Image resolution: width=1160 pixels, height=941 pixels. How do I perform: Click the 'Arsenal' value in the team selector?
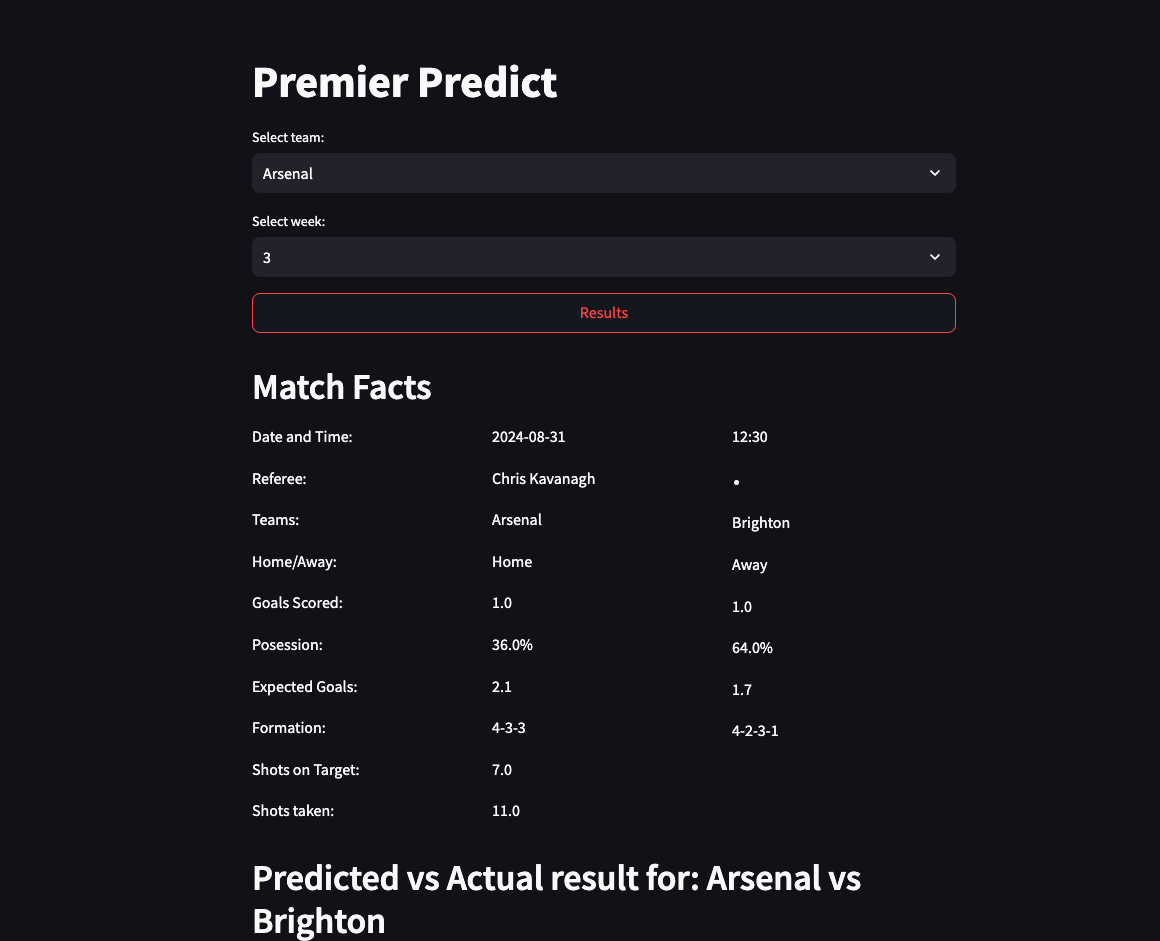(x=288, y=173)
